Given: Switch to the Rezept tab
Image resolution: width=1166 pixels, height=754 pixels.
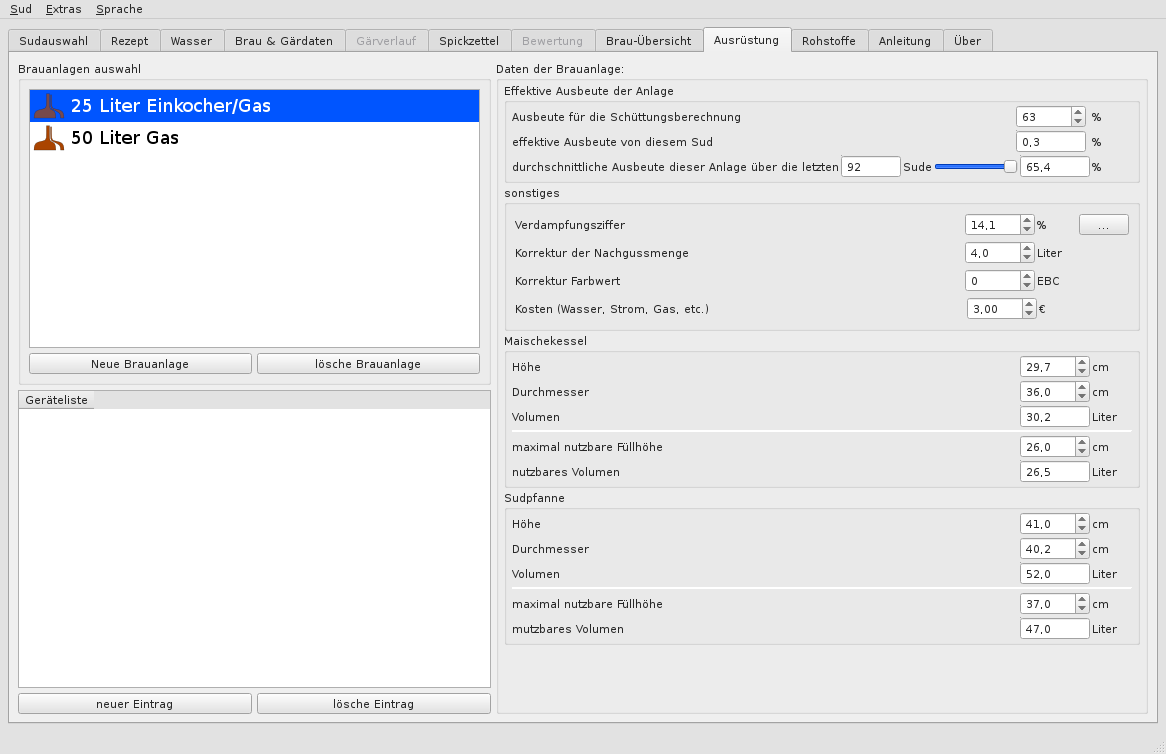Looking at the screenshot, I should (x=130, y=41).
